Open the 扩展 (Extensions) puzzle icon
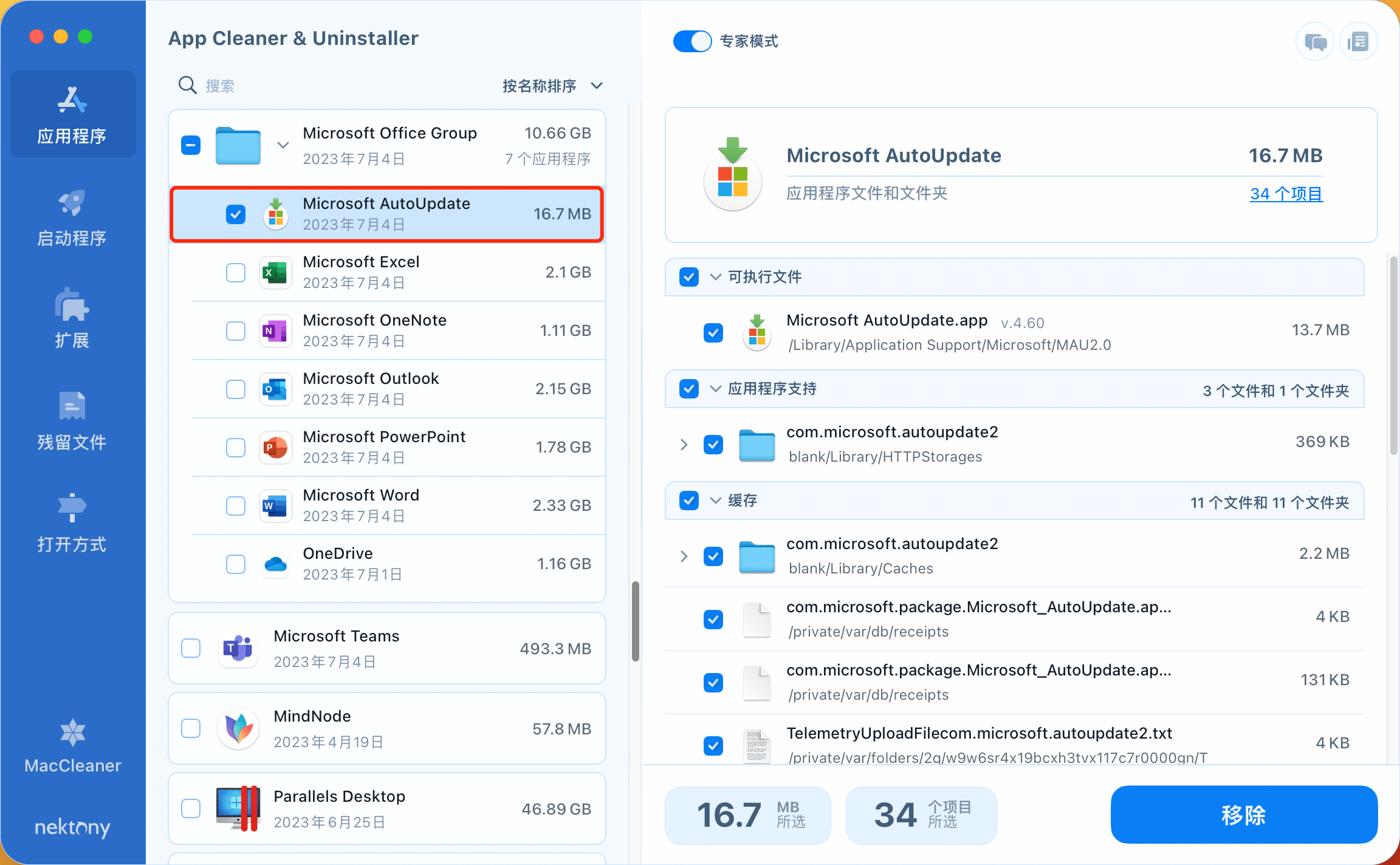The image size is (1400, 865). coord(72,306)
